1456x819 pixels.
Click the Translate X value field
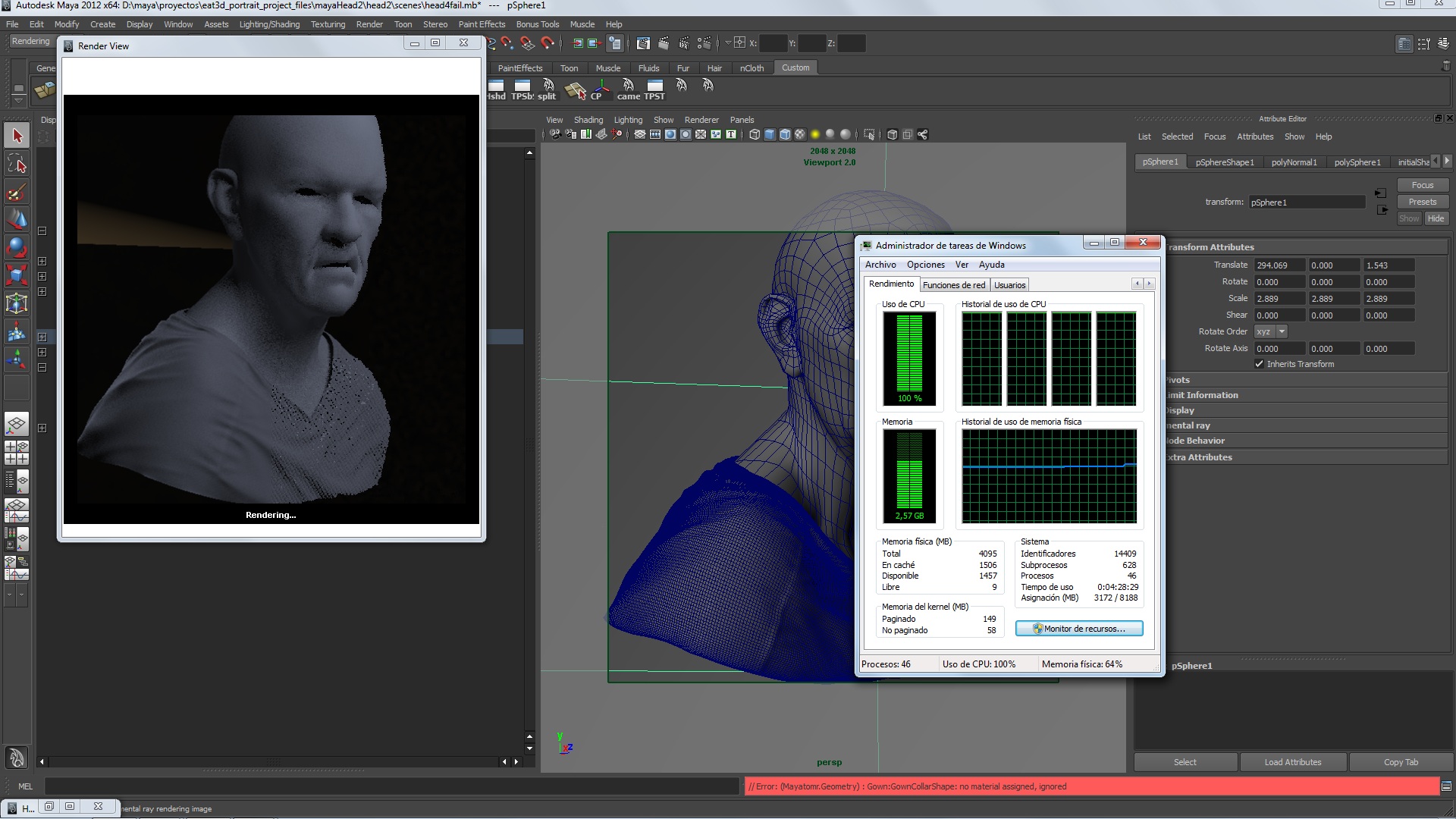[1279, 265]
